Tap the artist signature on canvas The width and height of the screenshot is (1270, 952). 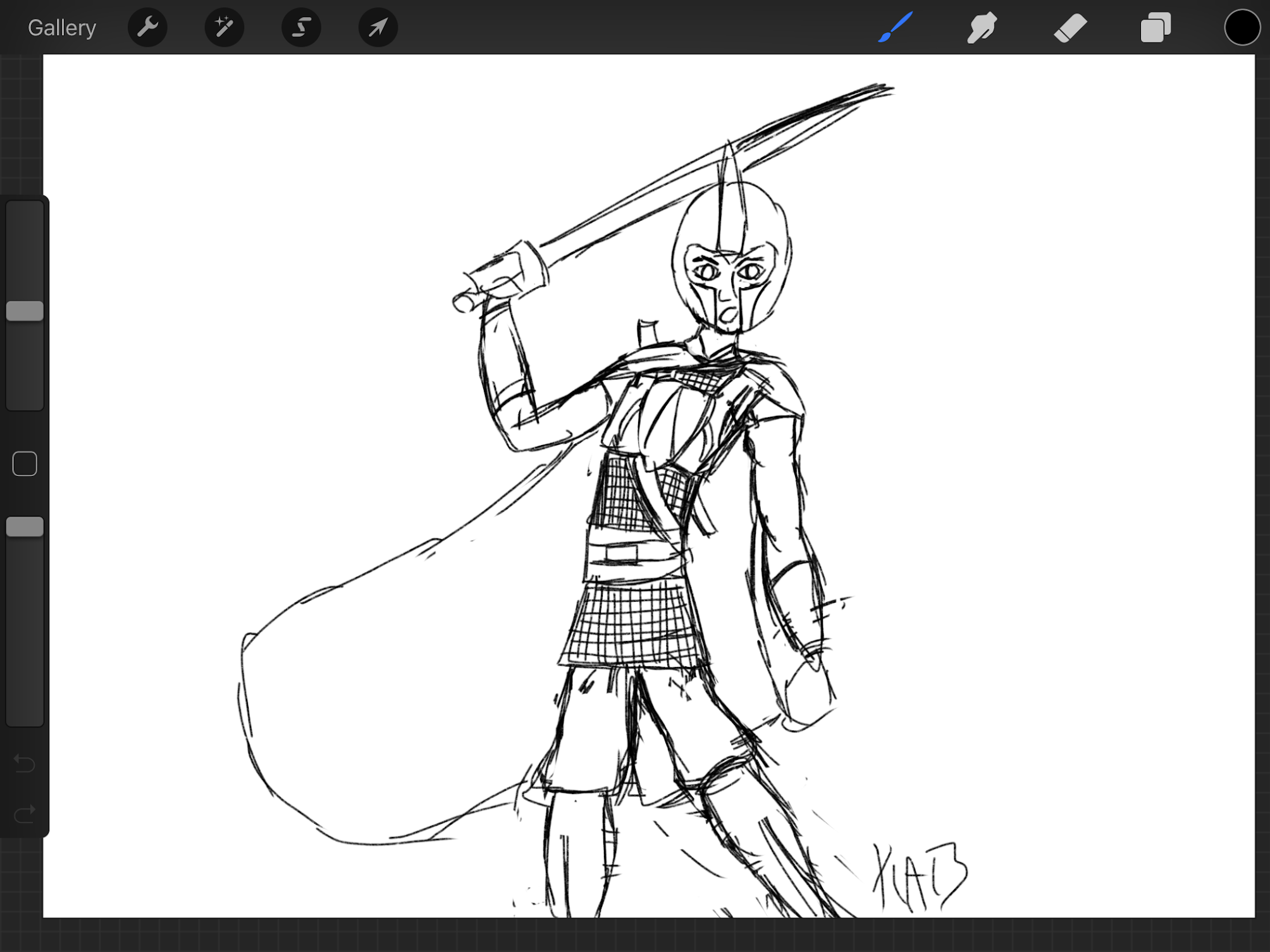coord(920,877)
